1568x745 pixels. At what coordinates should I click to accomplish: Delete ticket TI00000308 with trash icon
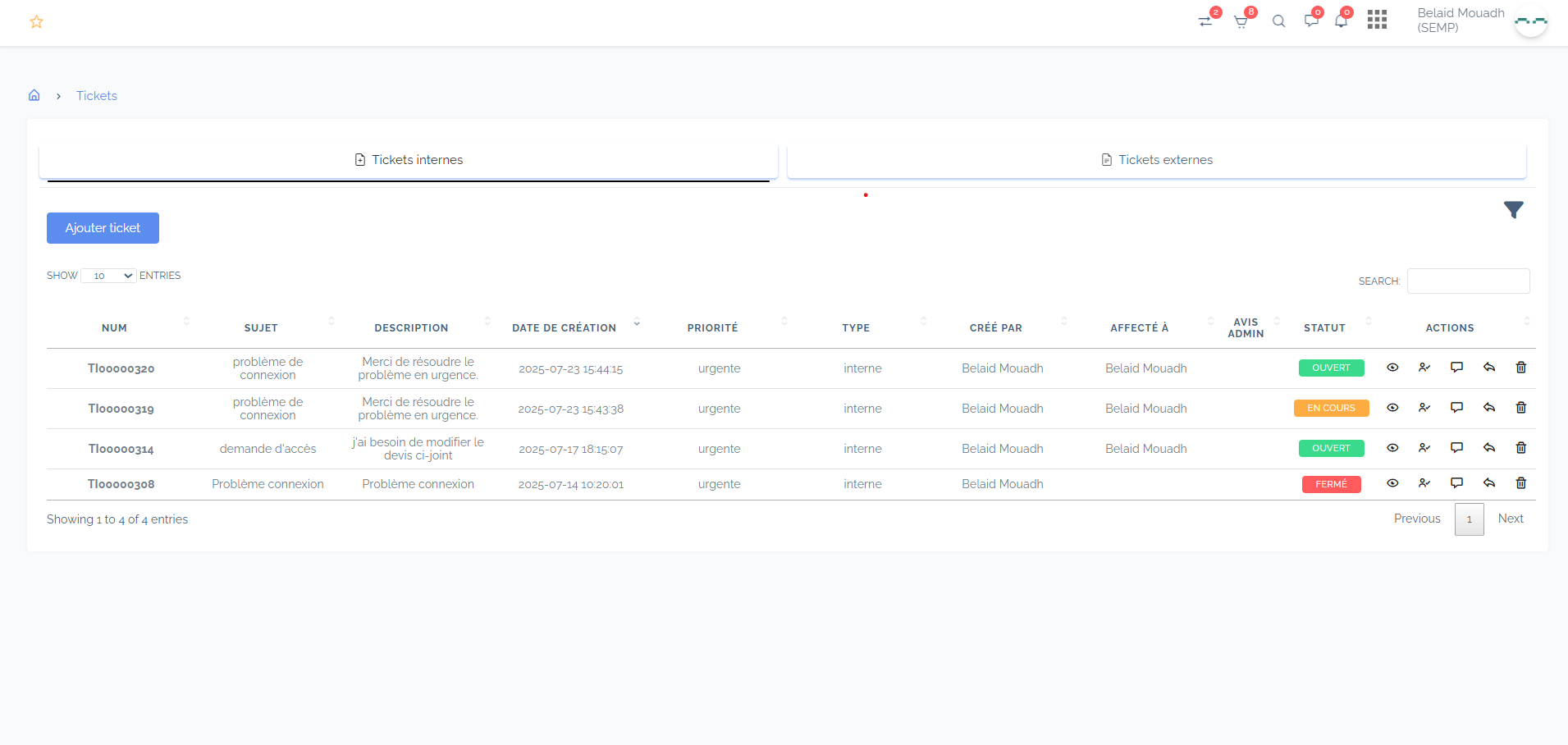[1520, 483]
